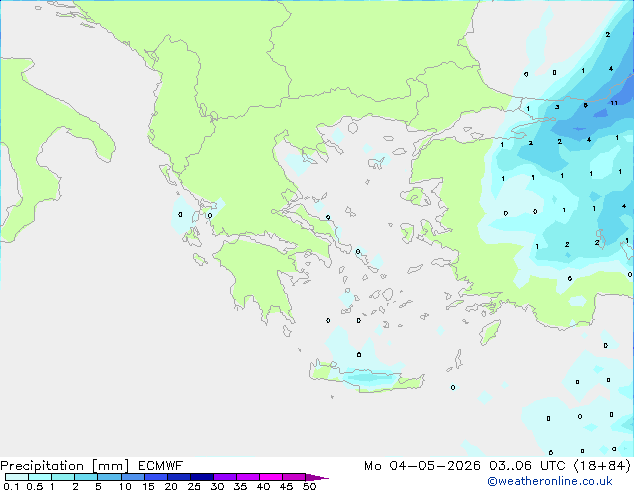Click the "Mo" weekday abbreviation

[x=372, y=466]
